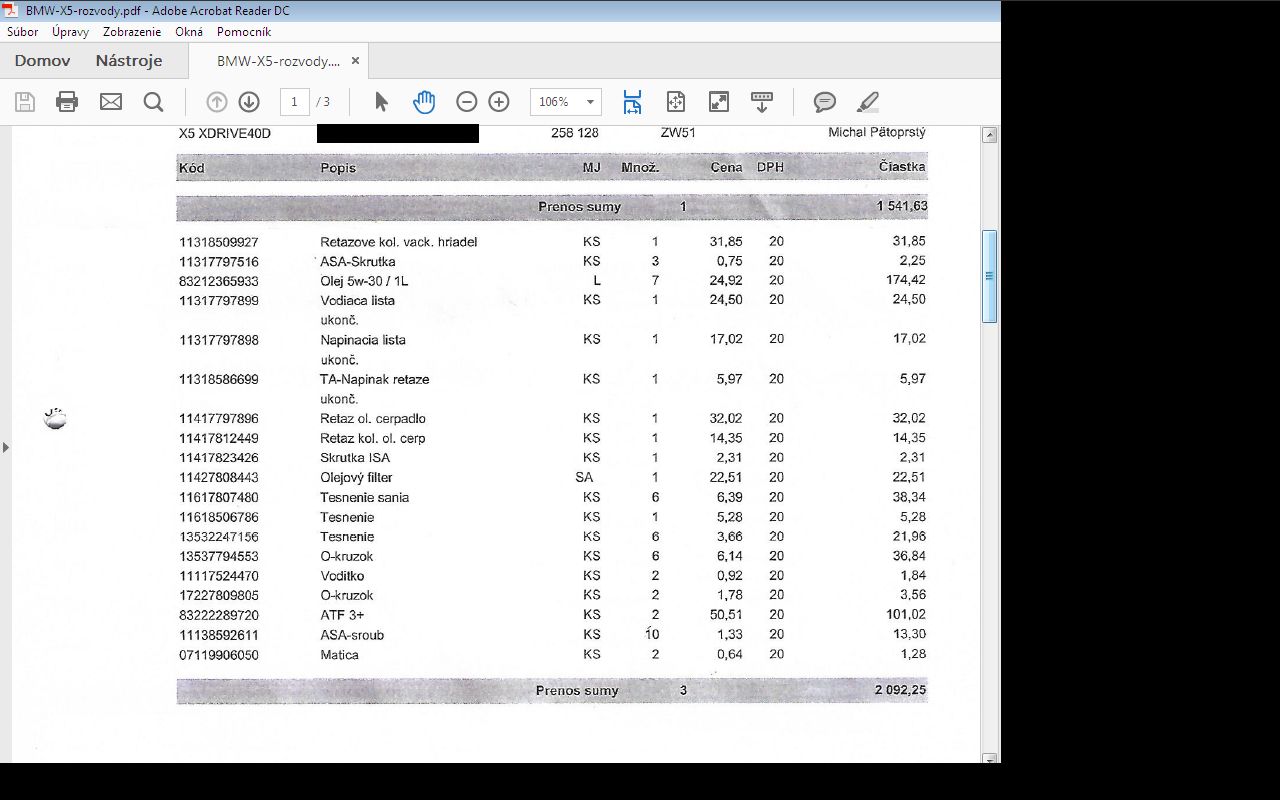Open the Find text magnifier tool
The width and height of the screenshot is (1280, 800).
coord(153,102)
